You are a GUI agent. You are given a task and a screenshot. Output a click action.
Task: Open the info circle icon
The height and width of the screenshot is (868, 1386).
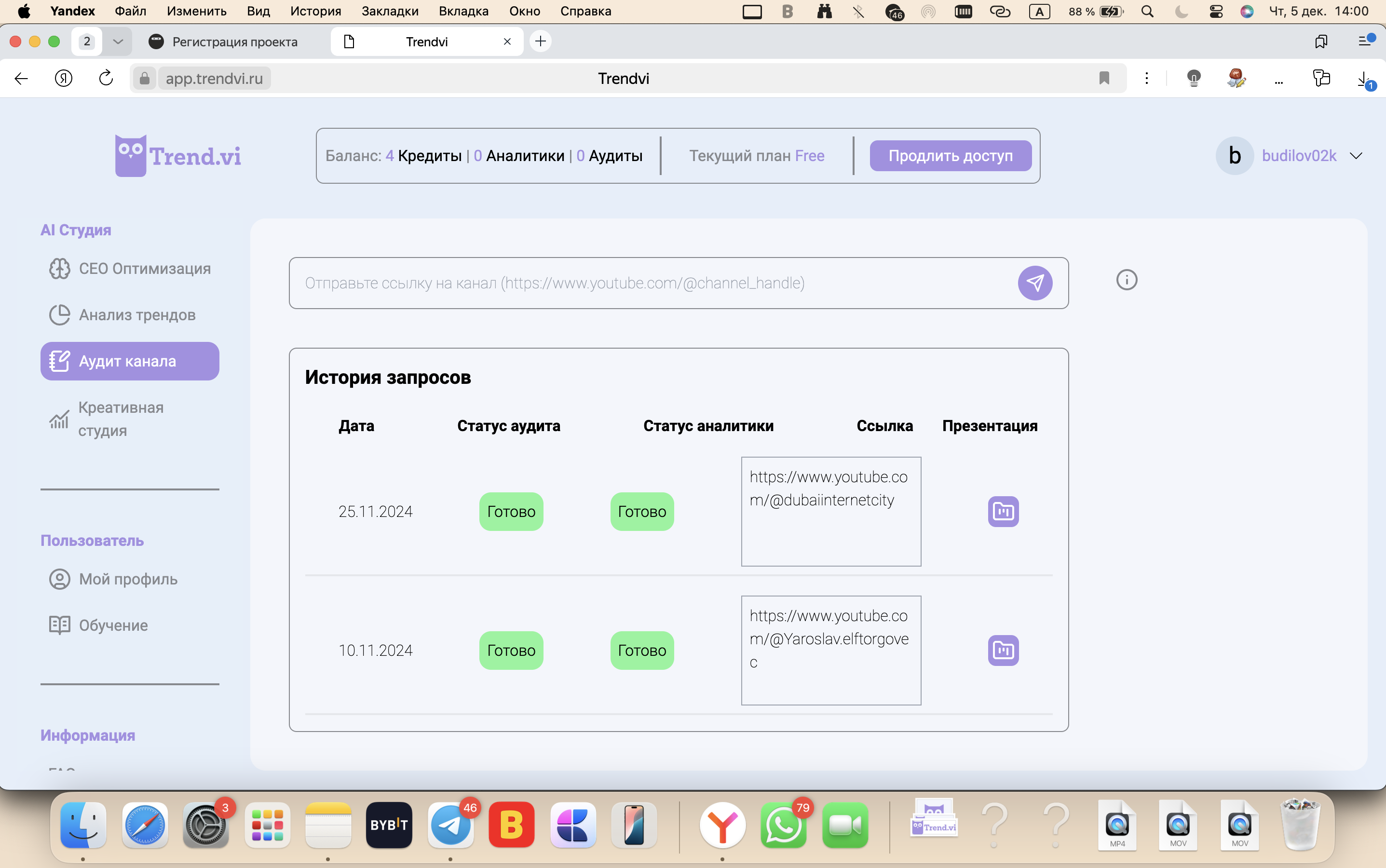(x=1126, y=280)
